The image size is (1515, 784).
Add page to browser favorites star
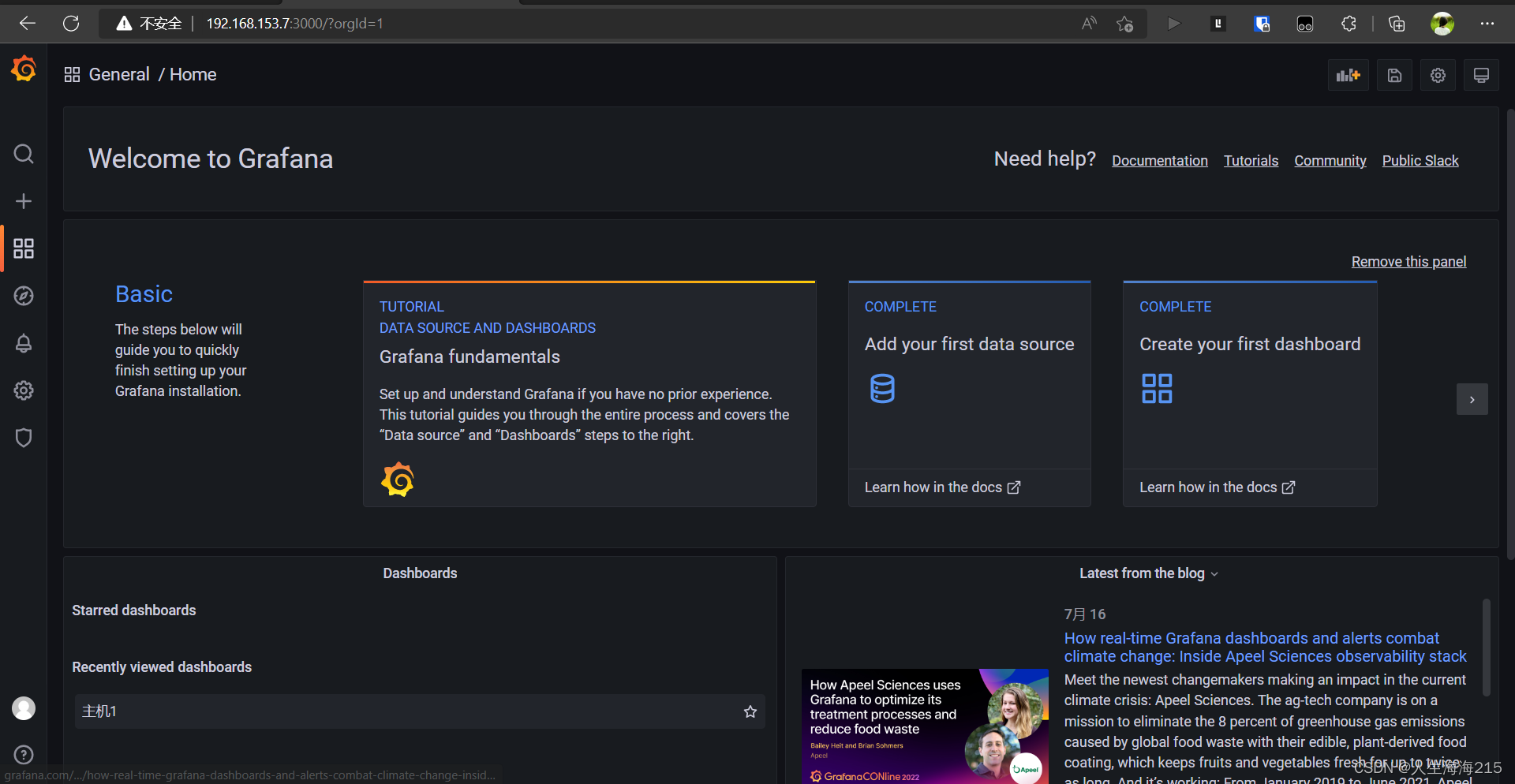[1125, 24]
